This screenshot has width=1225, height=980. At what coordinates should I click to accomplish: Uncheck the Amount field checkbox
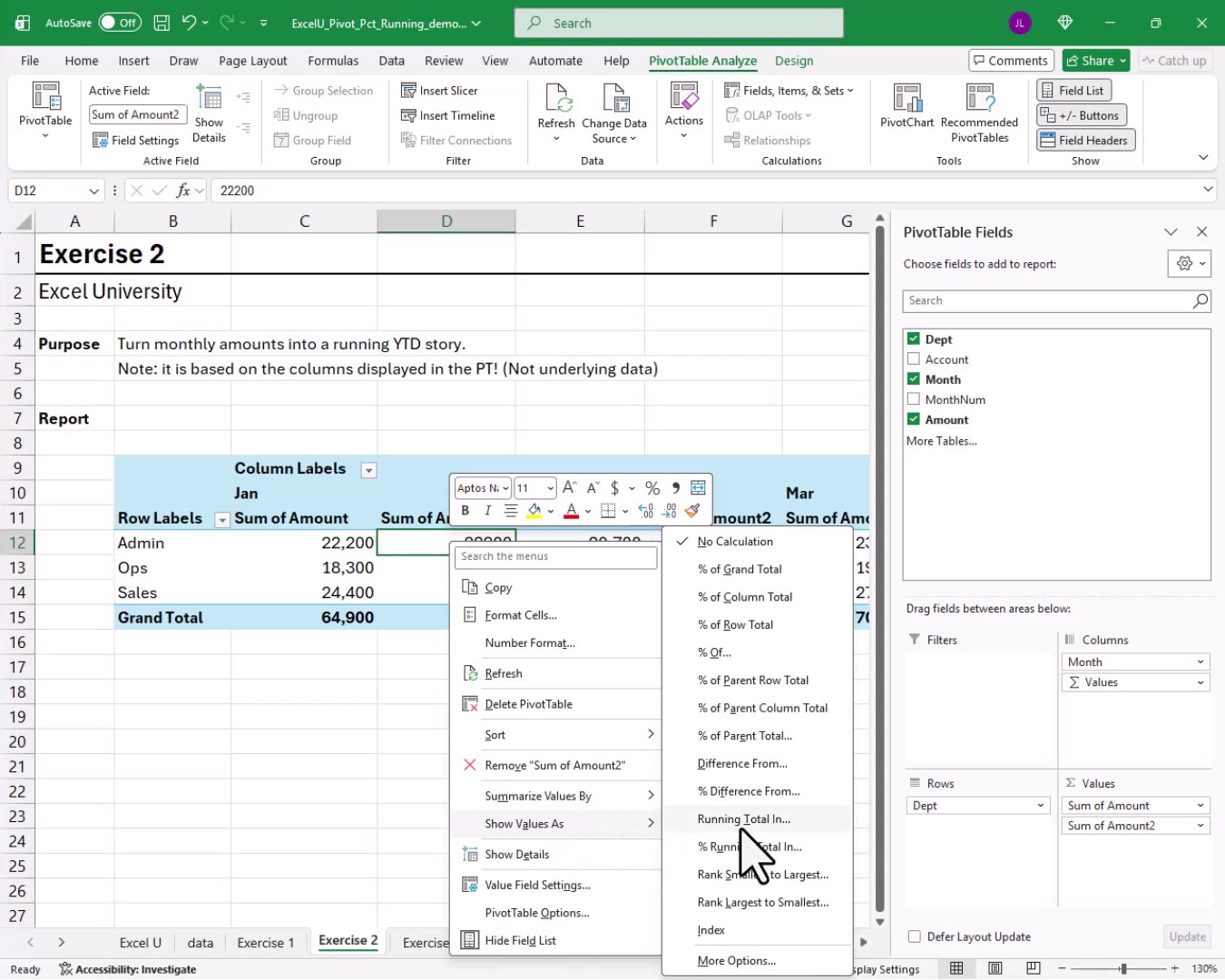pos(914,418)
